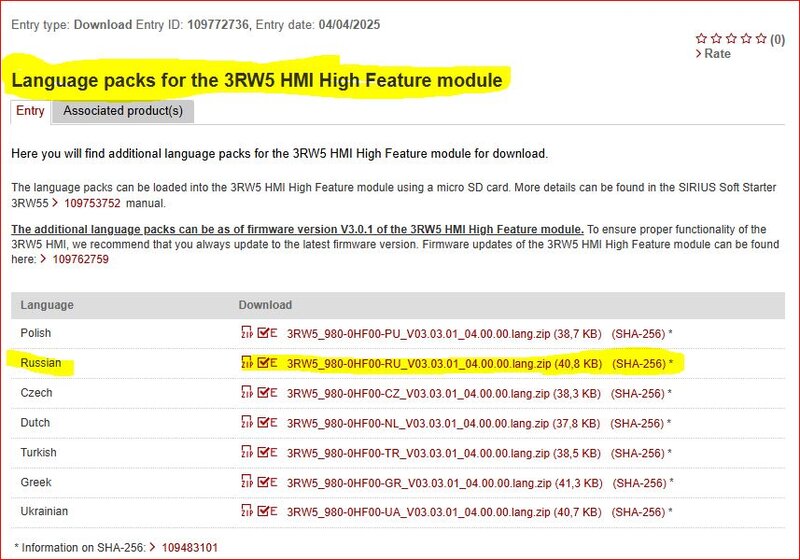Image resolution: width=800 pixels, height=560 pixels.
Task: Click the Russian language cell
Action: tap(41, 363)
